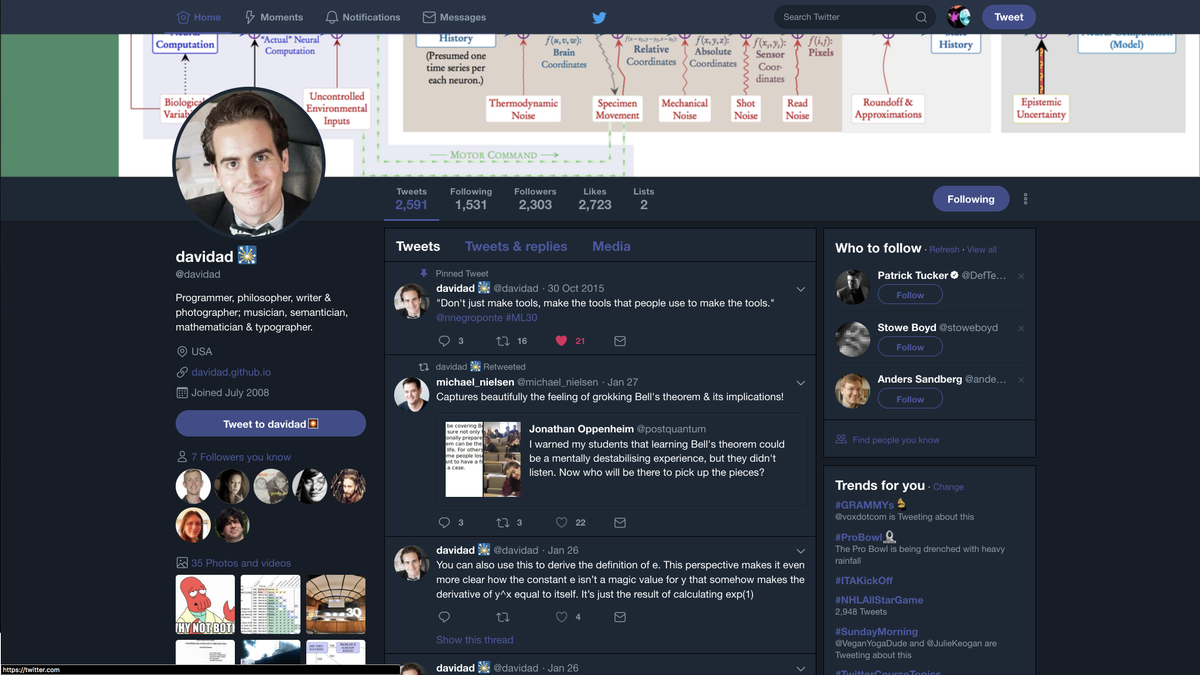The width and height of the screenshot is (1200, 675).
Task: Open Moments in the navigation bar
Action: tap(273, 17)
